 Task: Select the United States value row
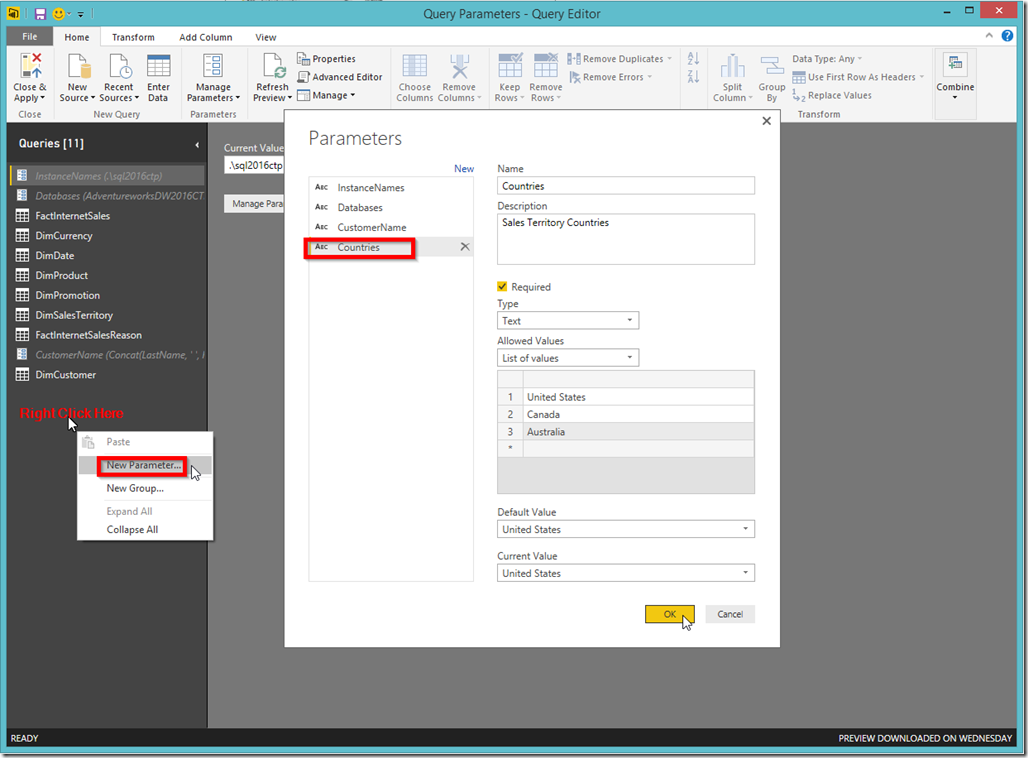(625, 397)
